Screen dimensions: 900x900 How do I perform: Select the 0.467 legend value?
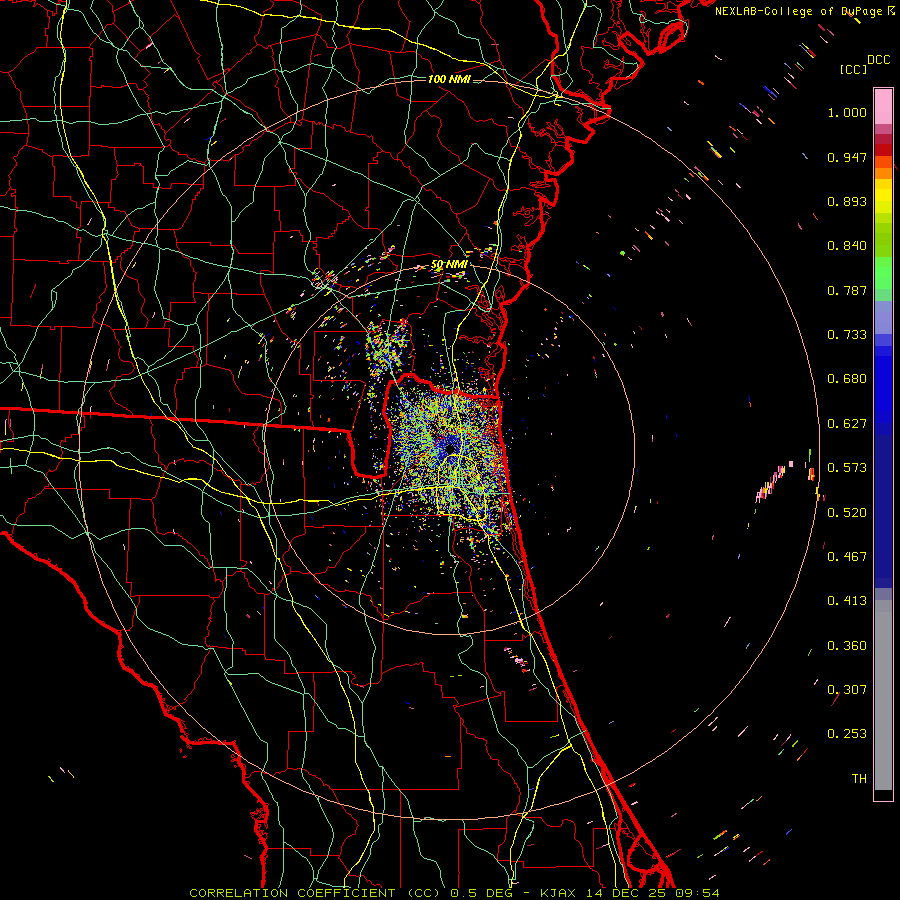point(847,557)
